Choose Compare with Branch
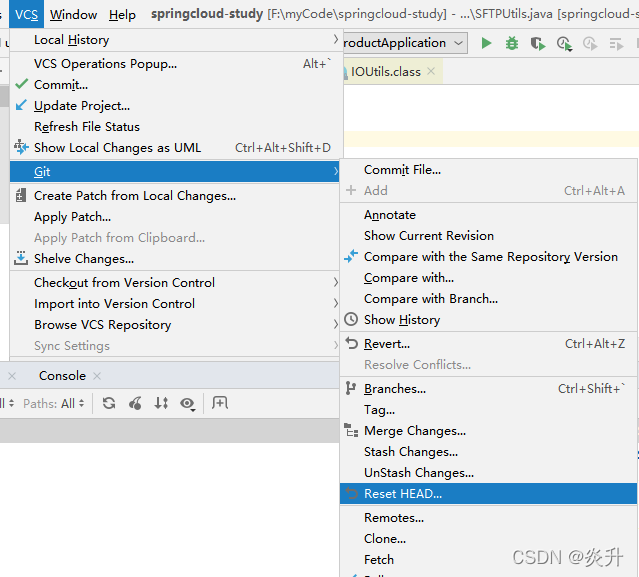The width and height of the screenshot is (639, 577). [488, 299]
